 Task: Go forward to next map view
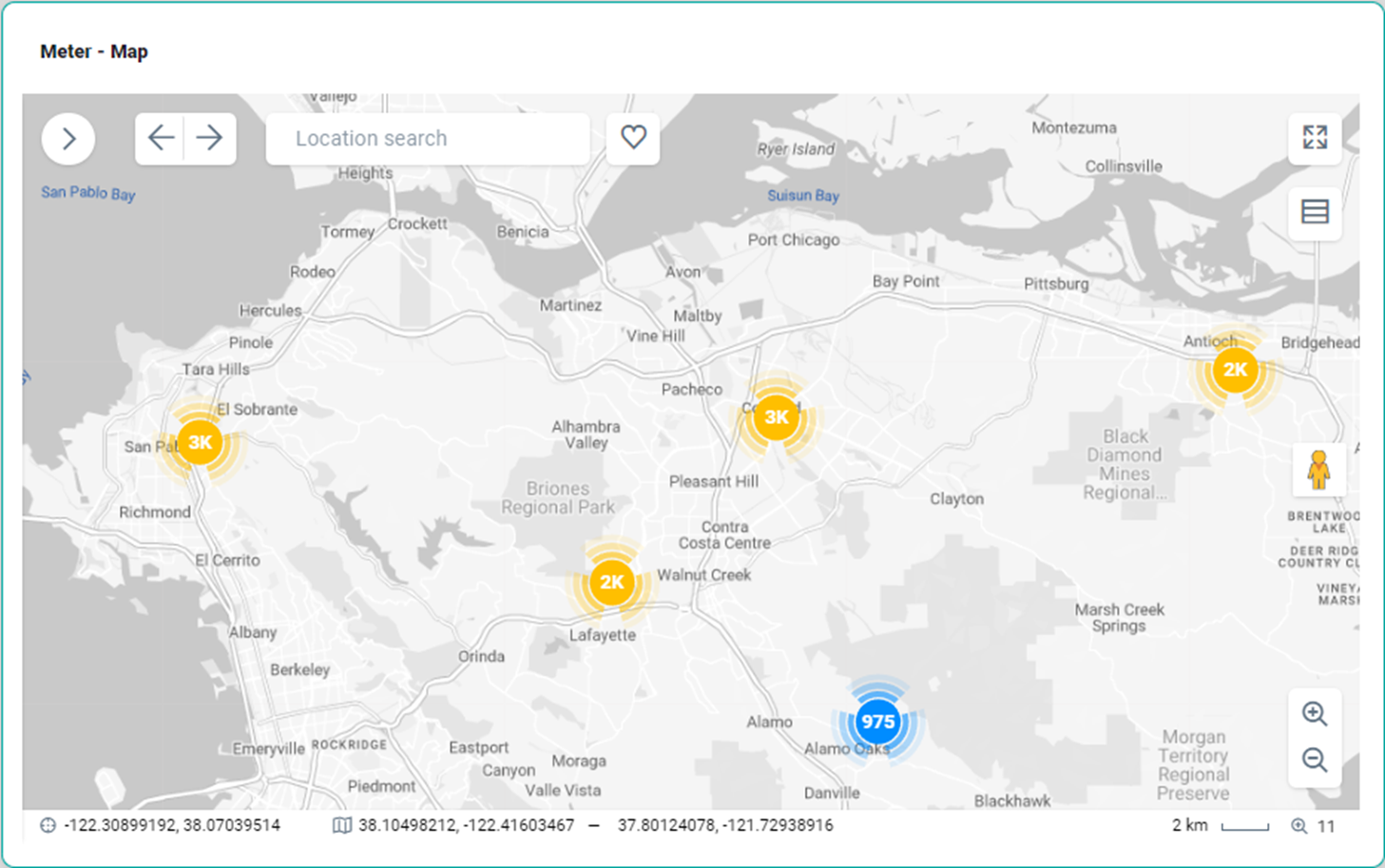pyautogui.click(x=210, y=139)
